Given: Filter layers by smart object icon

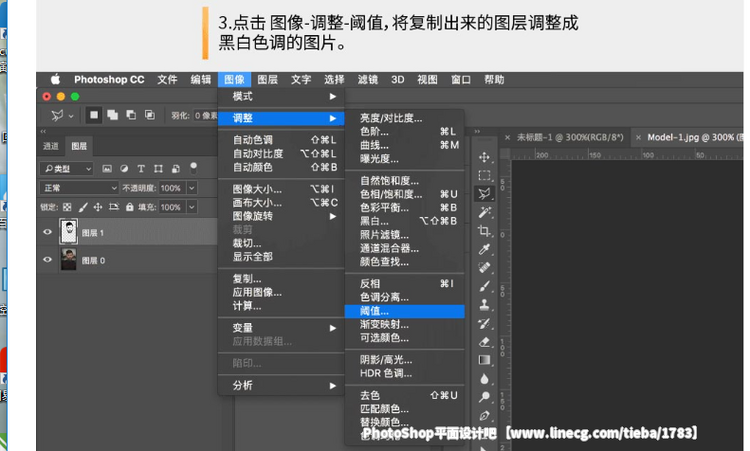Looking at the screenshot, I should 176,168.
